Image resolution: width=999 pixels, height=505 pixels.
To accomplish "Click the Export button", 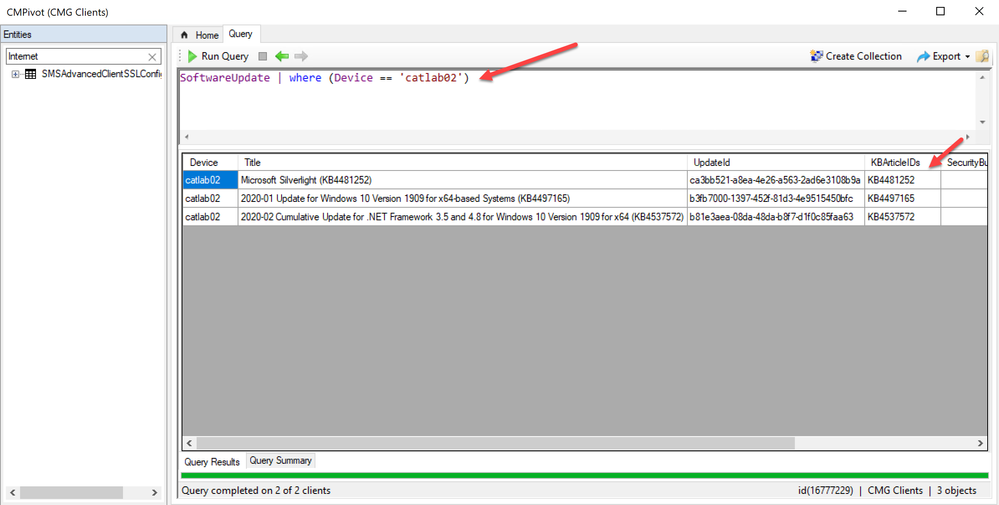I will [x=938, y=56].
